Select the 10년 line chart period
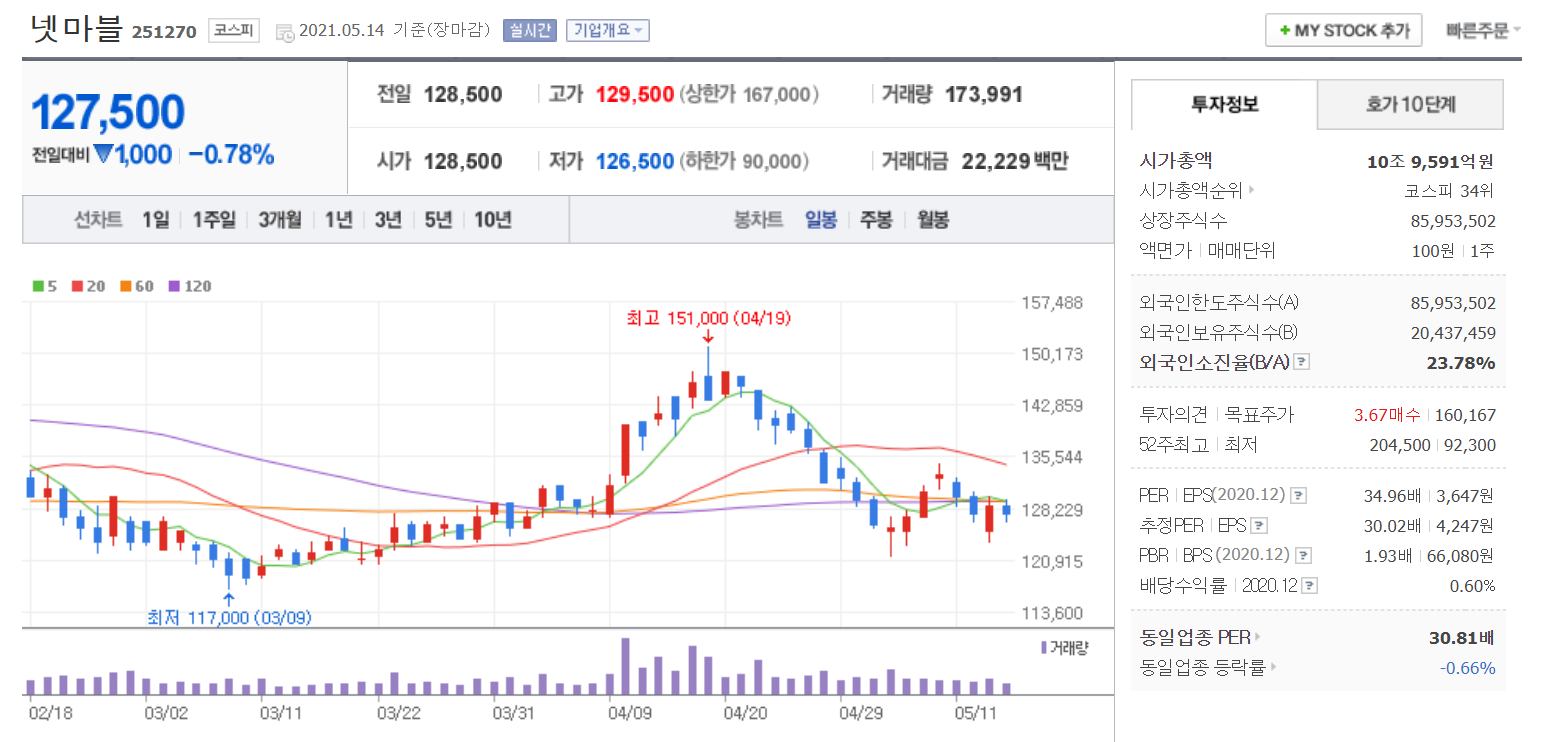This screenshot has height=742, width=1542. pyautogui.click(x=493, y=220)
